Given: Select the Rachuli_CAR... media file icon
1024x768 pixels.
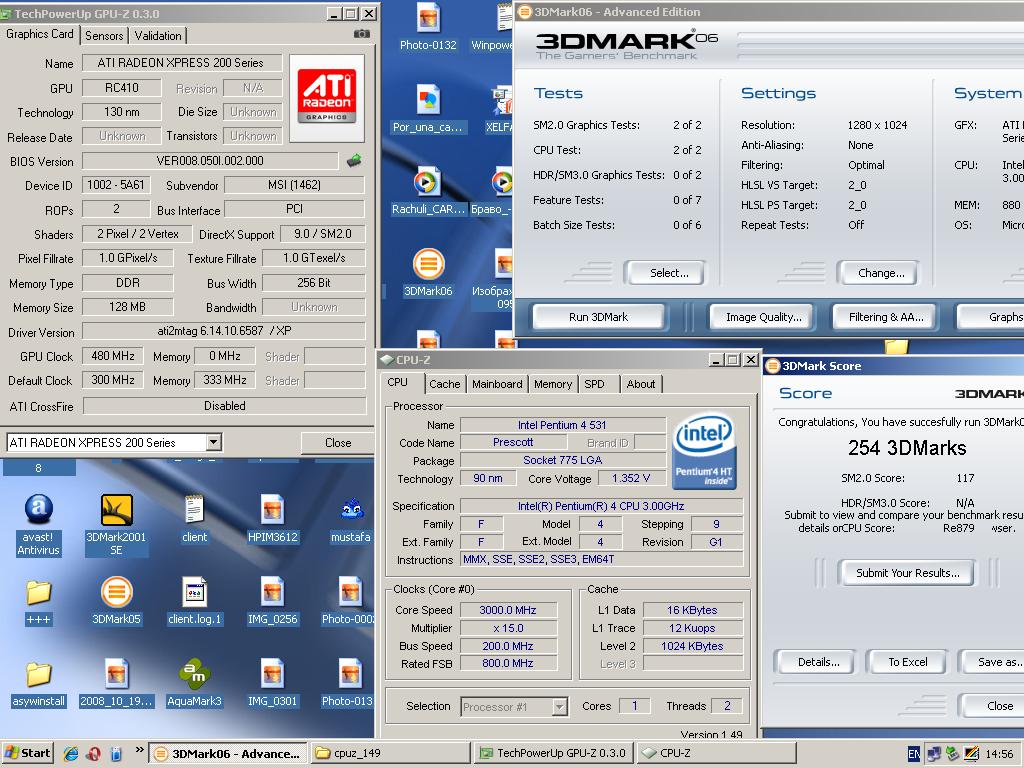Looking at the screenshot, I should [x=428, y=191].
